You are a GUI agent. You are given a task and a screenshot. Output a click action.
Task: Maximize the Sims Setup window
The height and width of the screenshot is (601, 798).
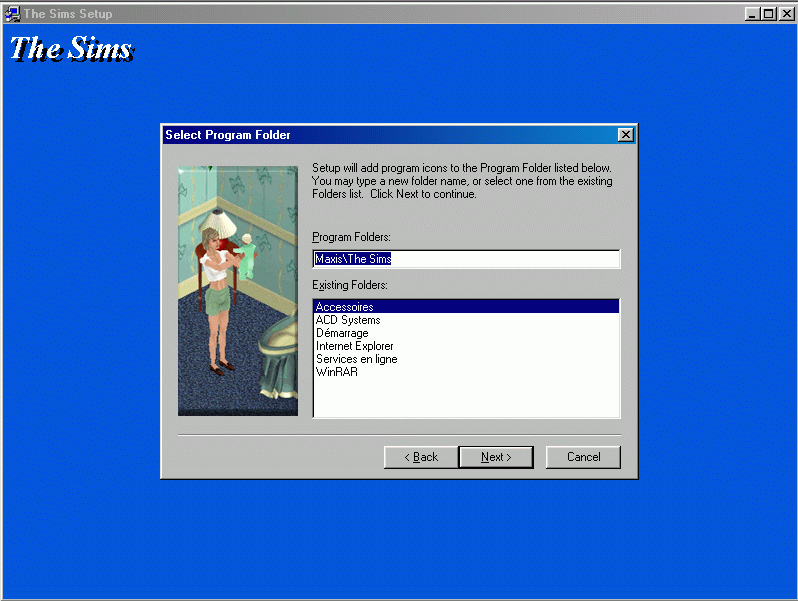pos(768,14)
